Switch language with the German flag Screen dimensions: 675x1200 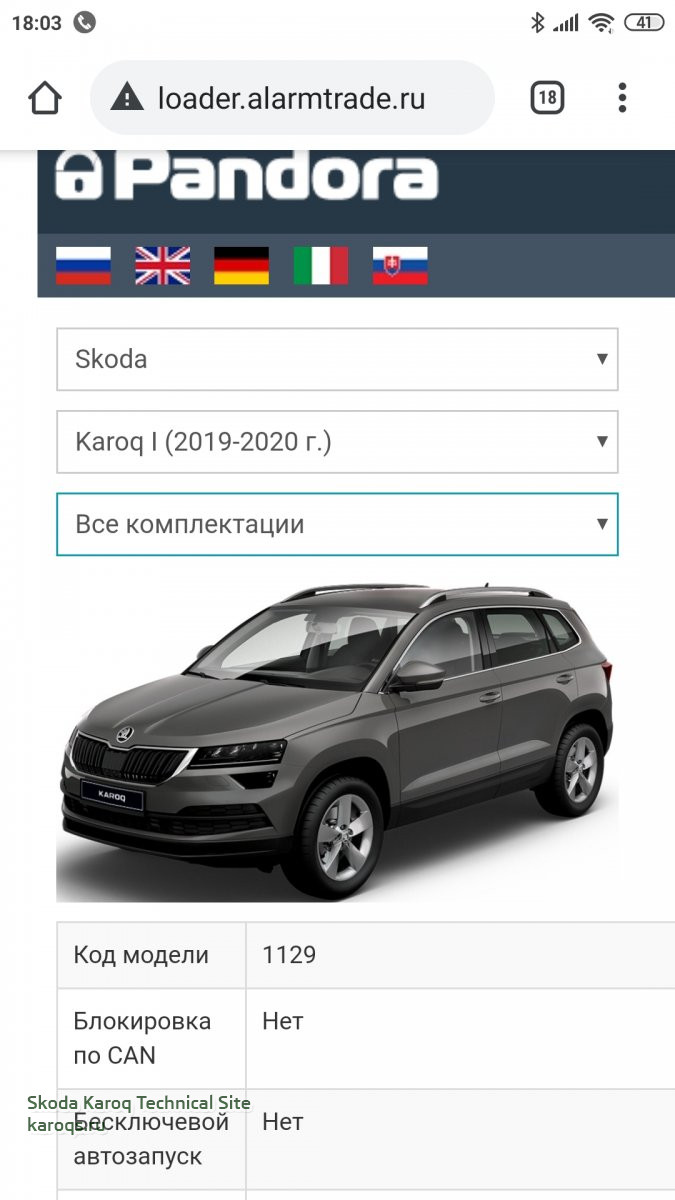click(x=241, y=266)
